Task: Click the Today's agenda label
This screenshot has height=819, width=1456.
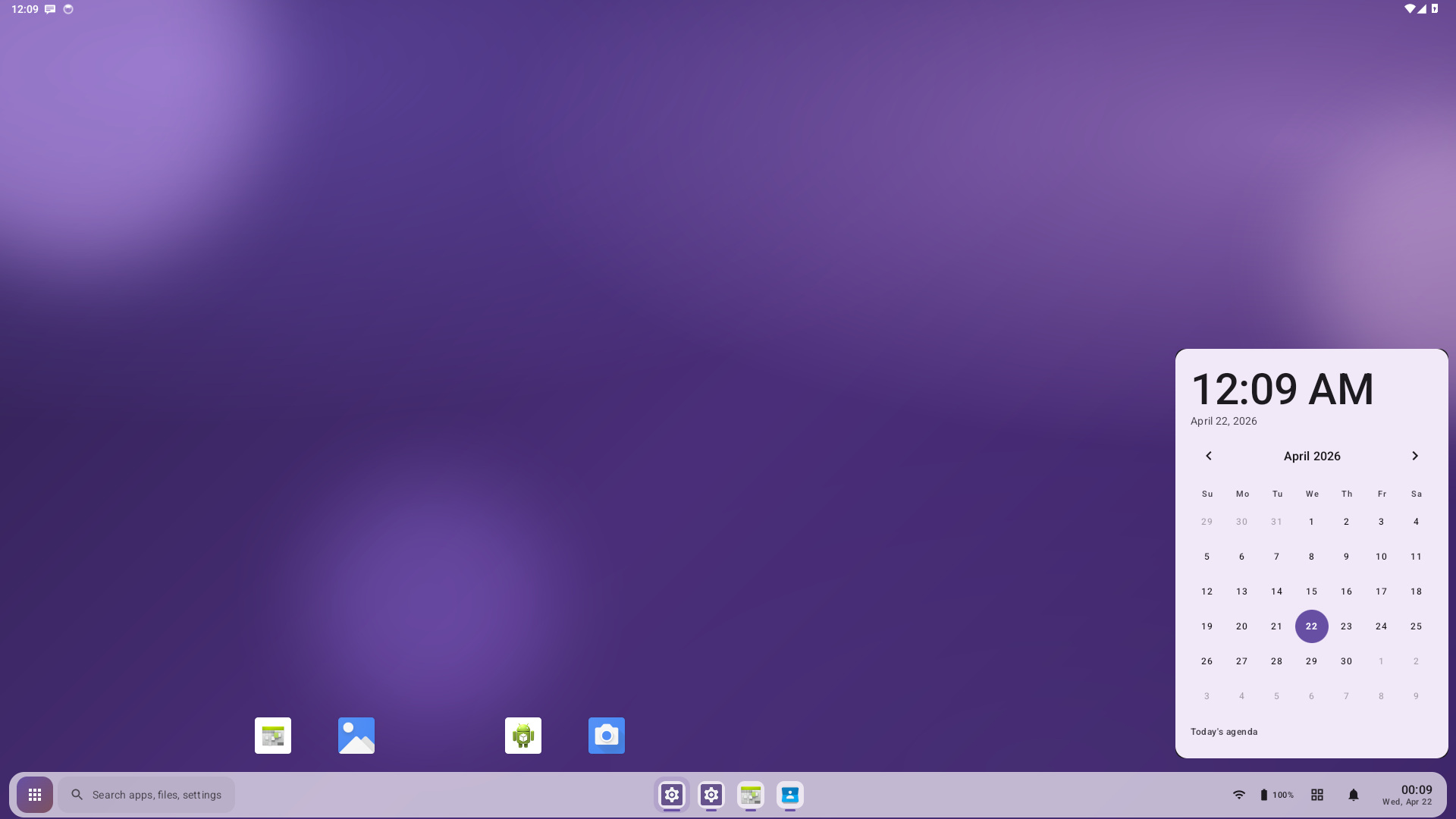Action: pyautogui.click(x=1223, y=732)
